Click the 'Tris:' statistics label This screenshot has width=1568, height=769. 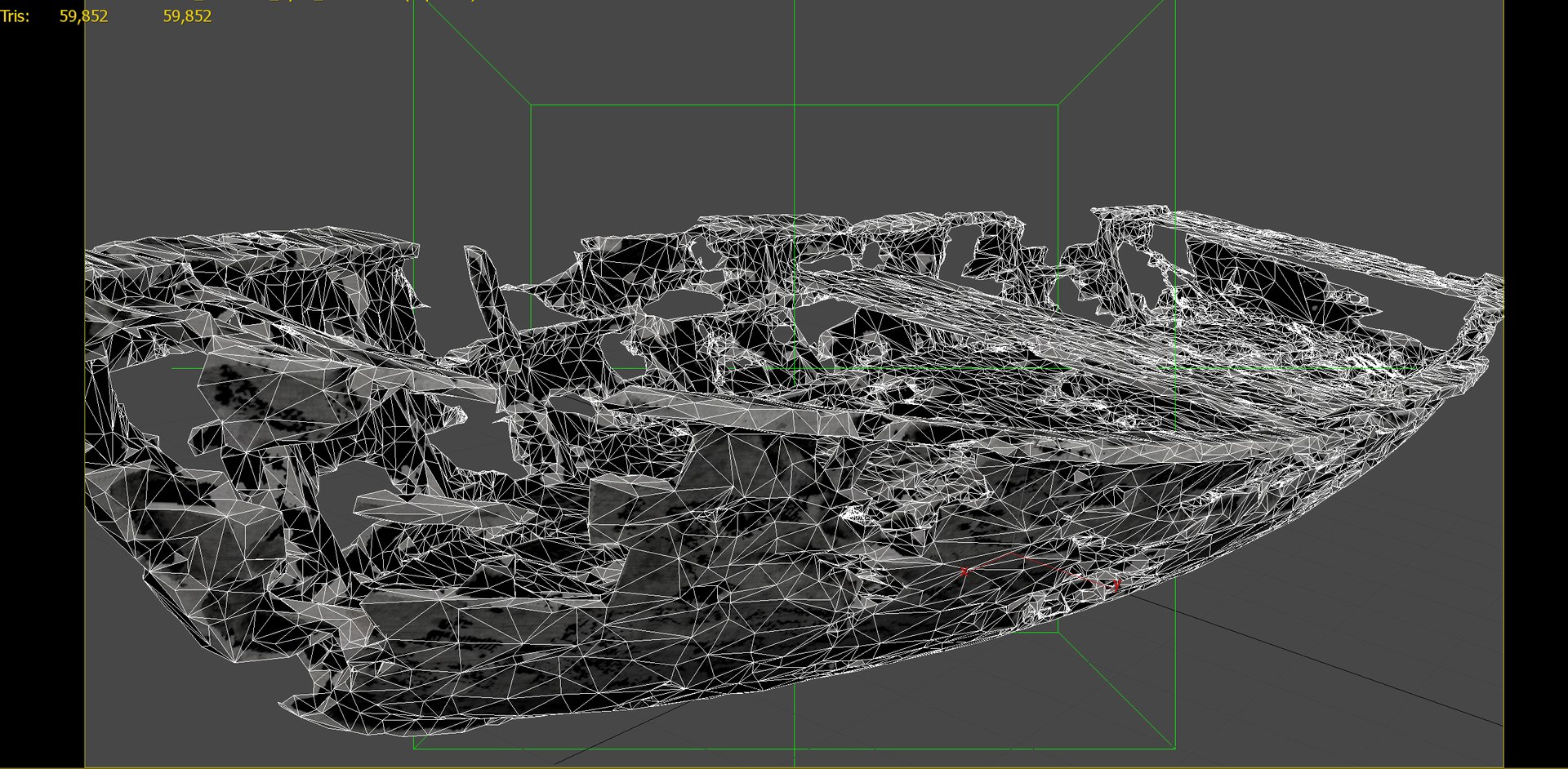click(x=15, y=16)
